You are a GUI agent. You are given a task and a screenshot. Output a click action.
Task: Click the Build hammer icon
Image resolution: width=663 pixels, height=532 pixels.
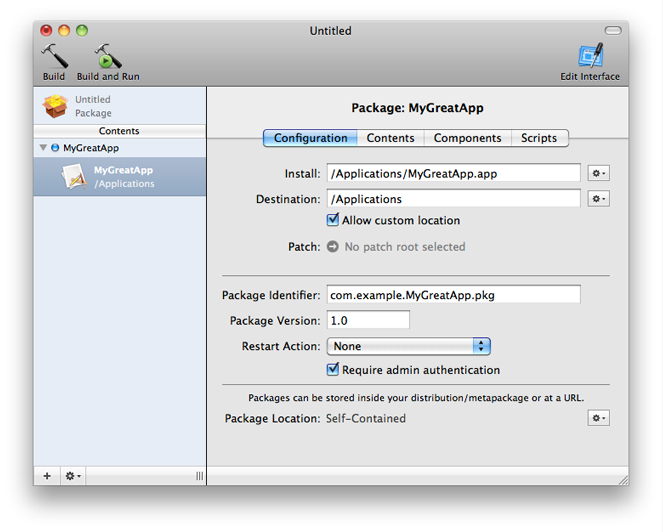[x=54, y=56]
